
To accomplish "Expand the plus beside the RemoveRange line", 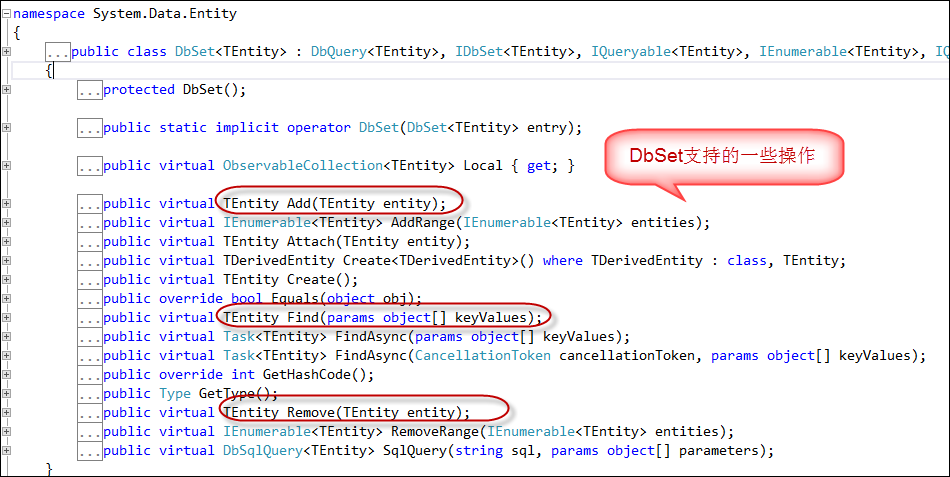I will 7,432.
